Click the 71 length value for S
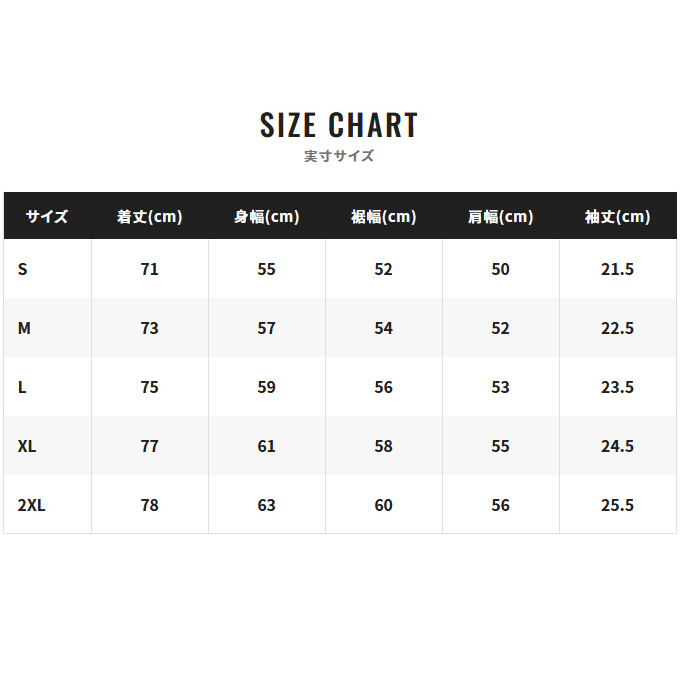 point(150,269)
